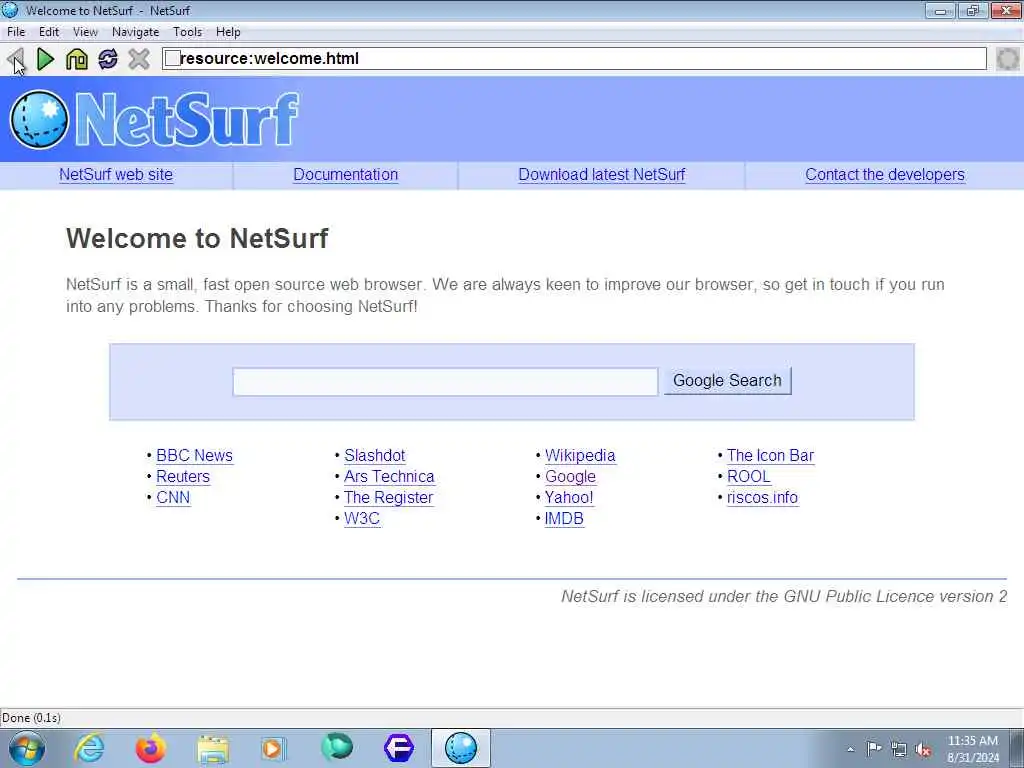Click the muted volume tray icon
Viewport: 1024px width, 768px height.
923,750
